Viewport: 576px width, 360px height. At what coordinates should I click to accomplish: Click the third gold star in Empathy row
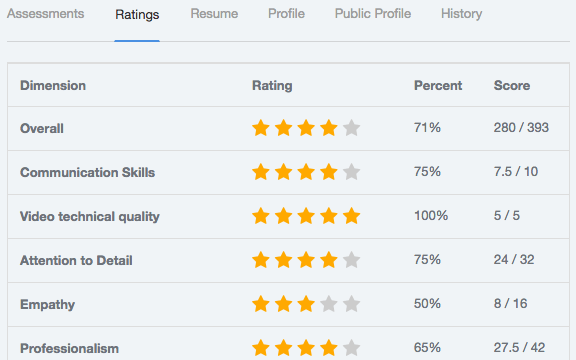coord(306,304)
